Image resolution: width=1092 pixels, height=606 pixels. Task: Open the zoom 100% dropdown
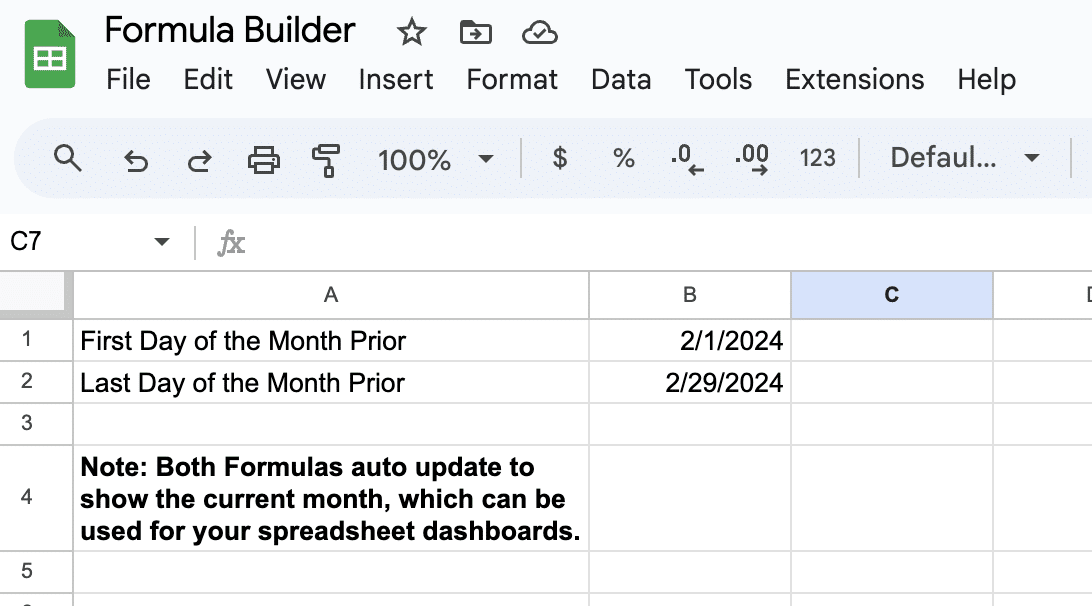coord(435,158)
